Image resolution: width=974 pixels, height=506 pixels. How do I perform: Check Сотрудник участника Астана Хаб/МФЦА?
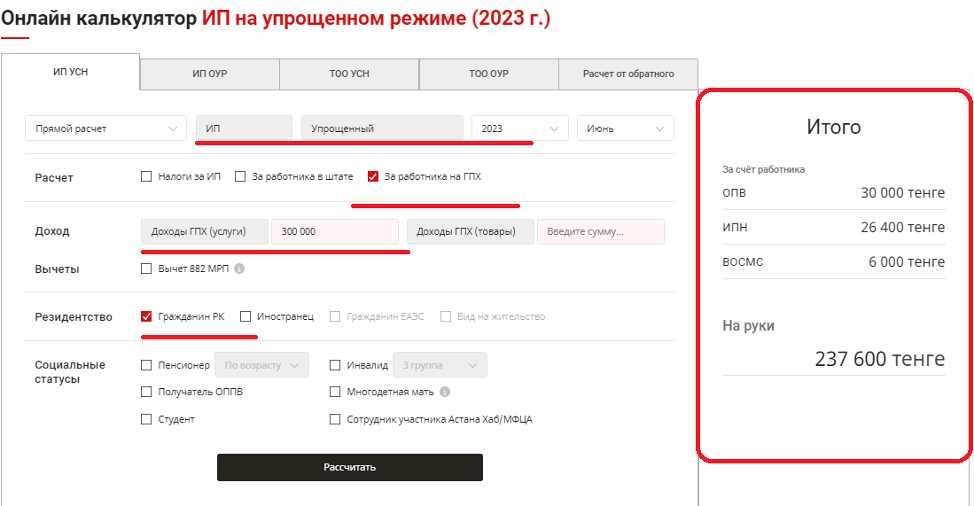tap(335, 419)
